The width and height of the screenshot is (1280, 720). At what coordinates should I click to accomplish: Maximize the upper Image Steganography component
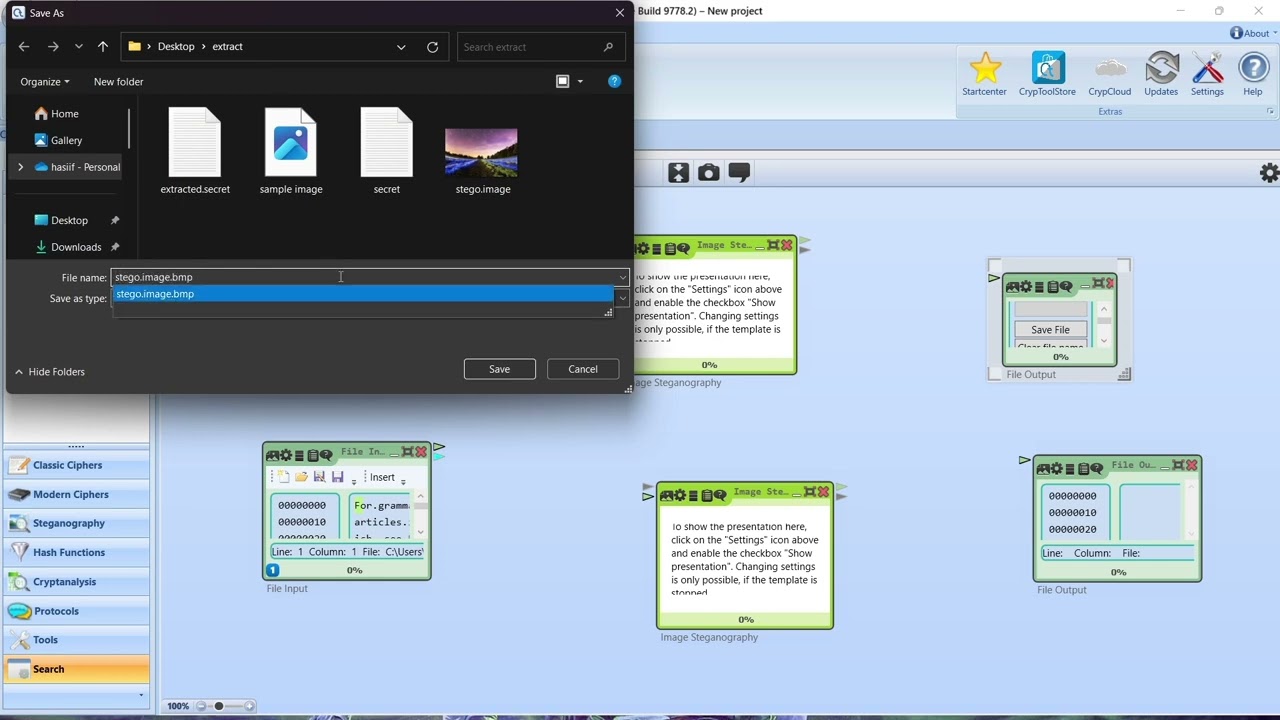pos(773,245)
